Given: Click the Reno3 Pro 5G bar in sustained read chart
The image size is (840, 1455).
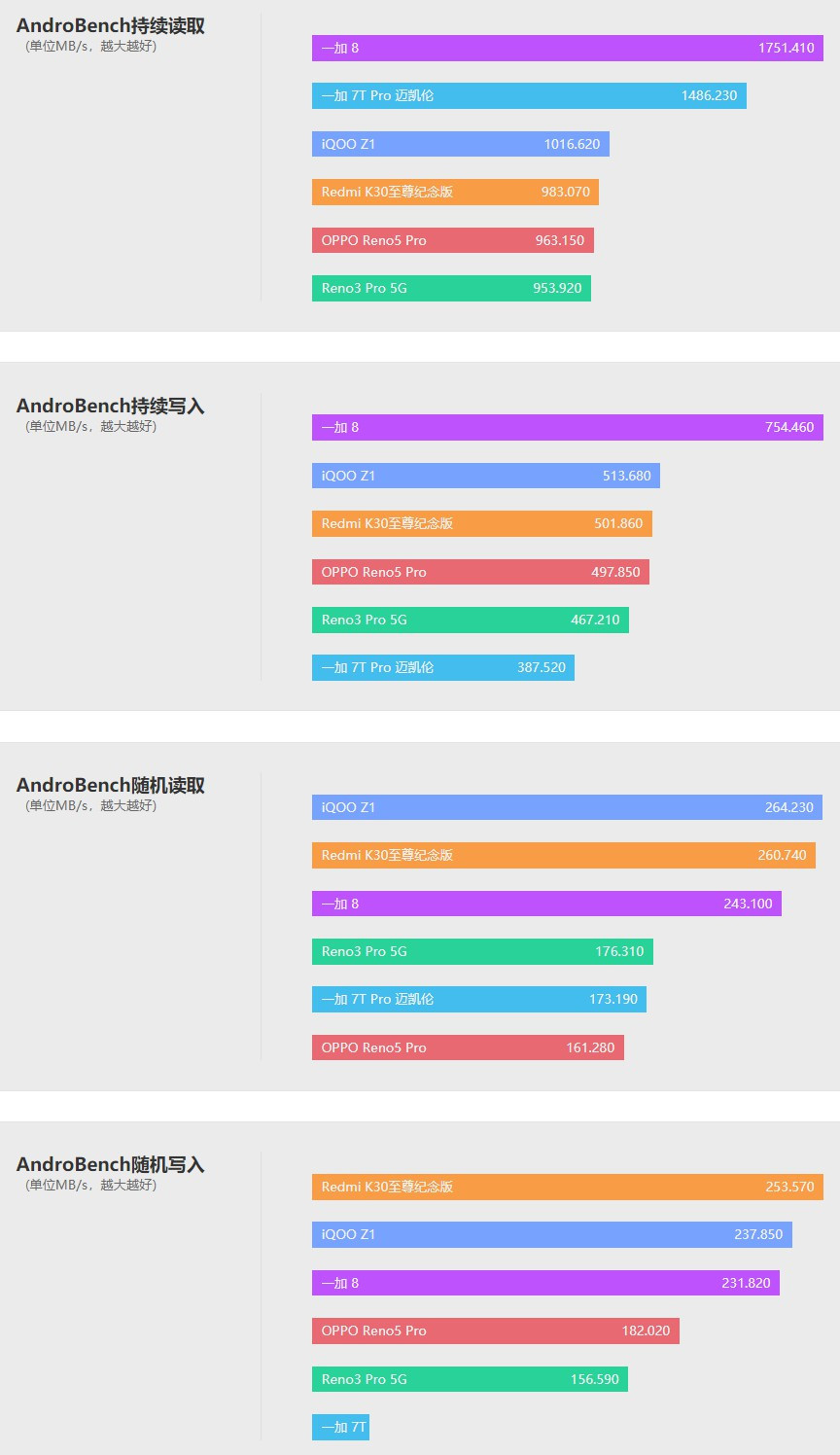Looking at the screenshot, I should pyautogui.click(x=450, y=288).
